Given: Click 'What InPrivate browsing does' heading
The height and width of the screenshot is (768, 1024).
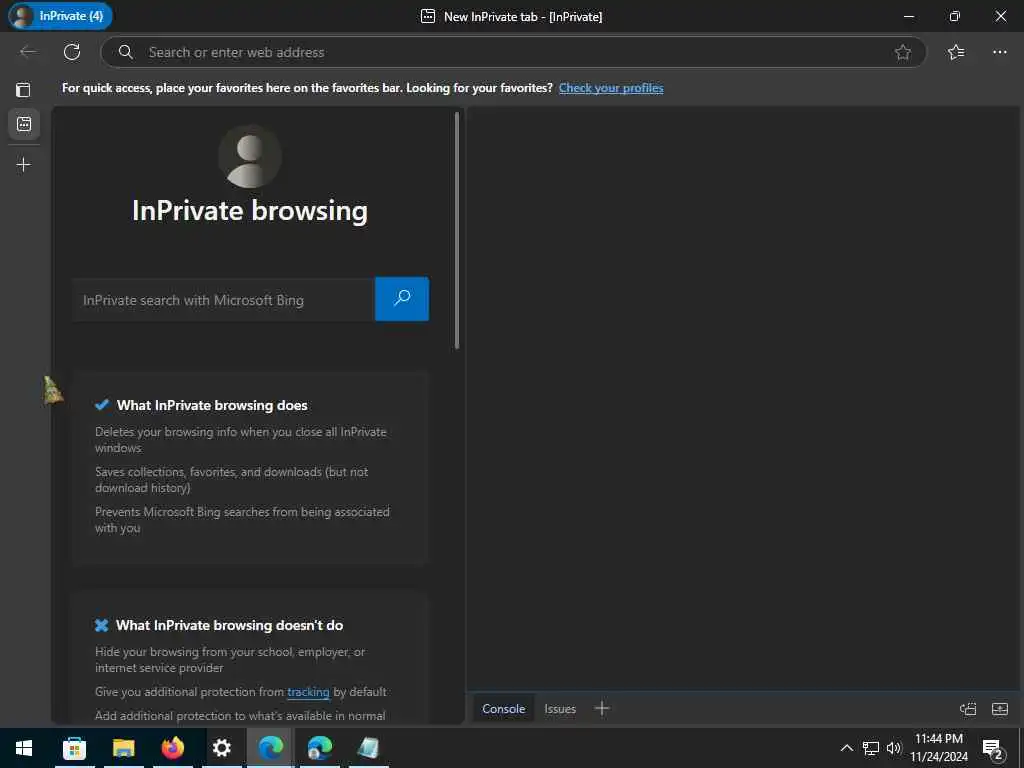Looking at the screenshot, I should click(x=212, y=405).
